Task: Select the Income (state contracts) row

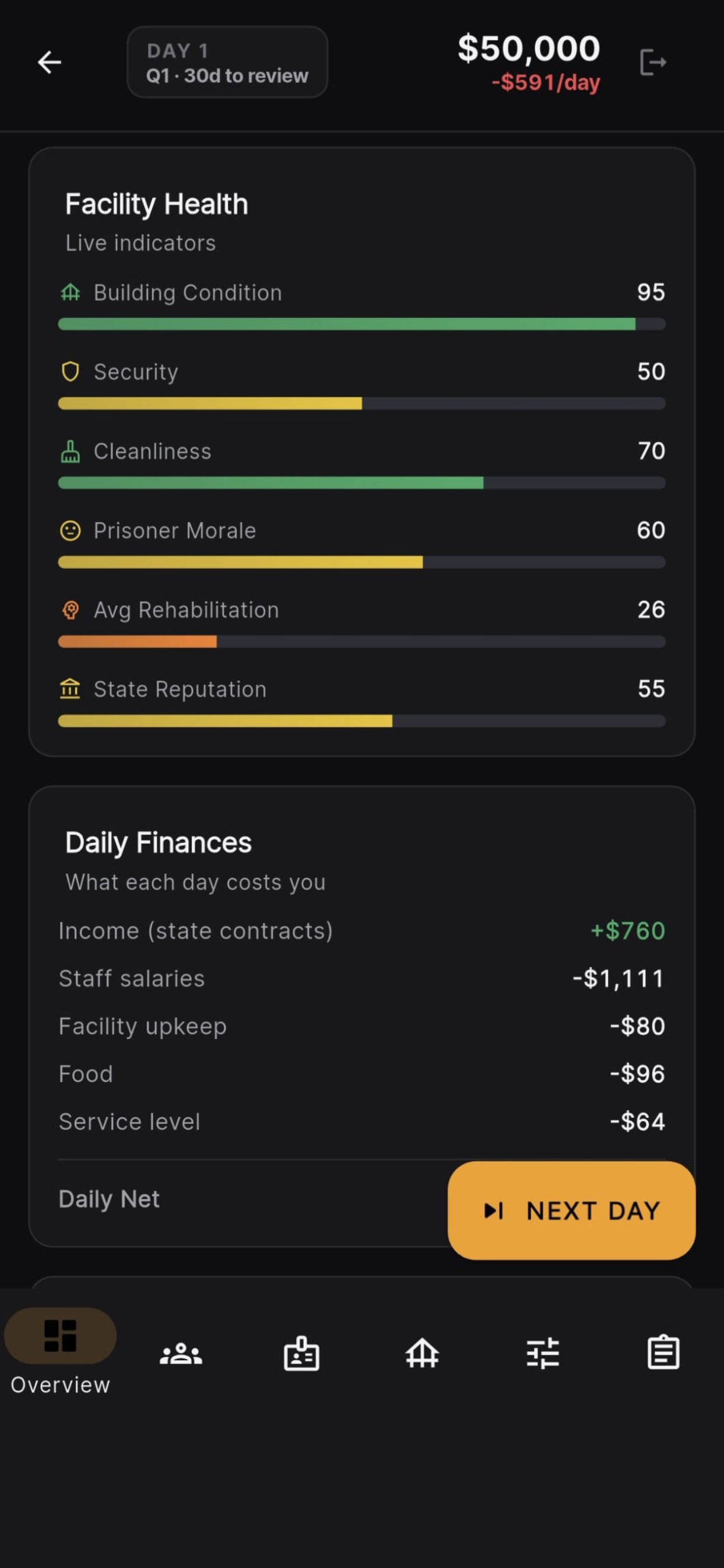Action: coord(361,930)
